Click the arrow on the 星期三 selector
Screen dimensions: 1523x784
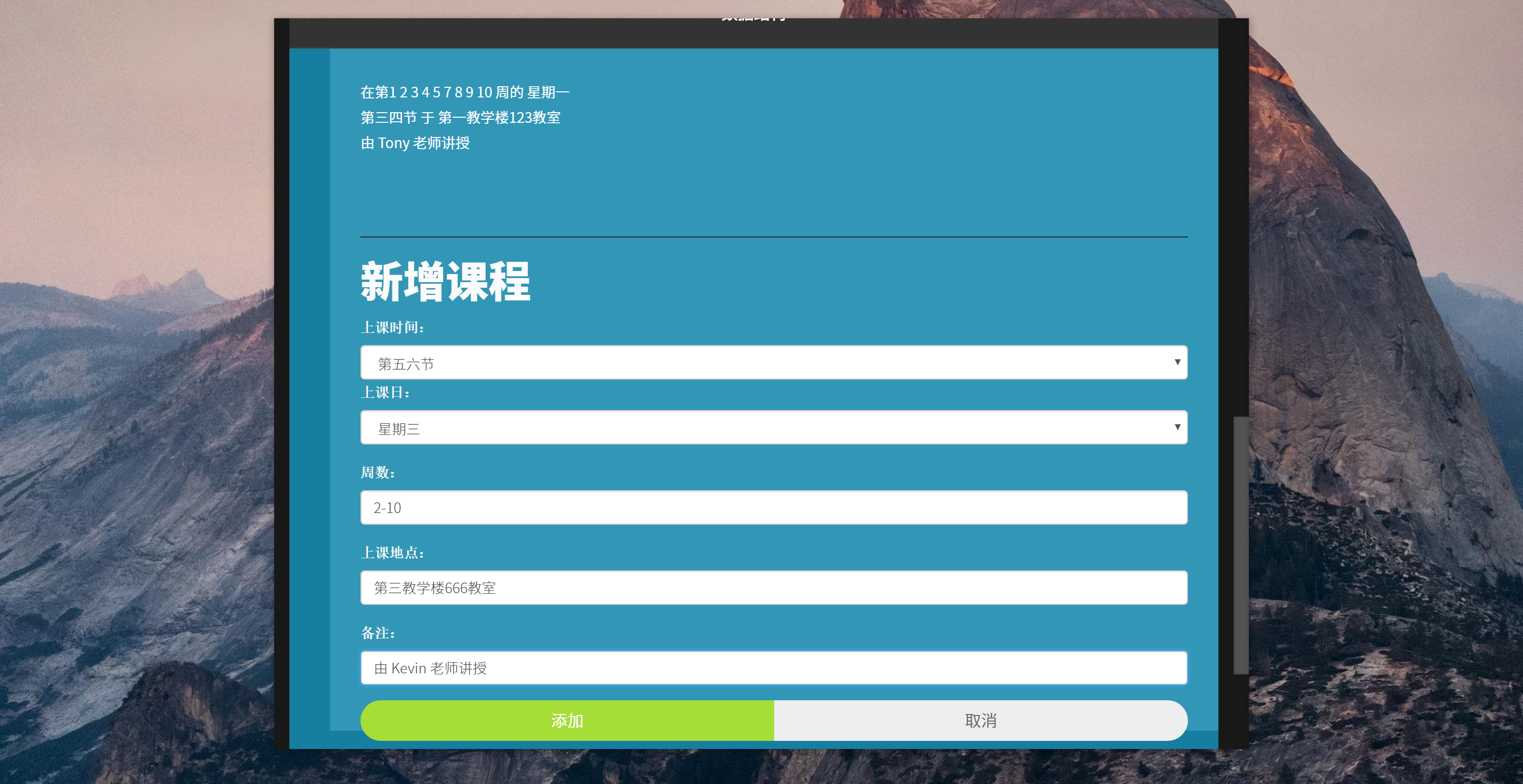[x=1177, y=427]
